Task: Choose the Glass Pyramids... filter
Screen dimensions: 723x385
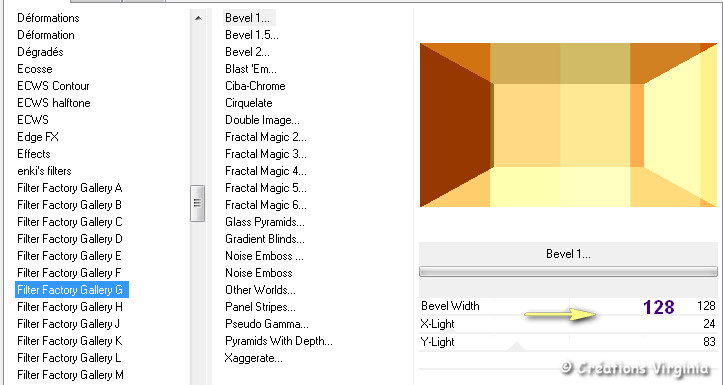Action: tap(265, 222)
